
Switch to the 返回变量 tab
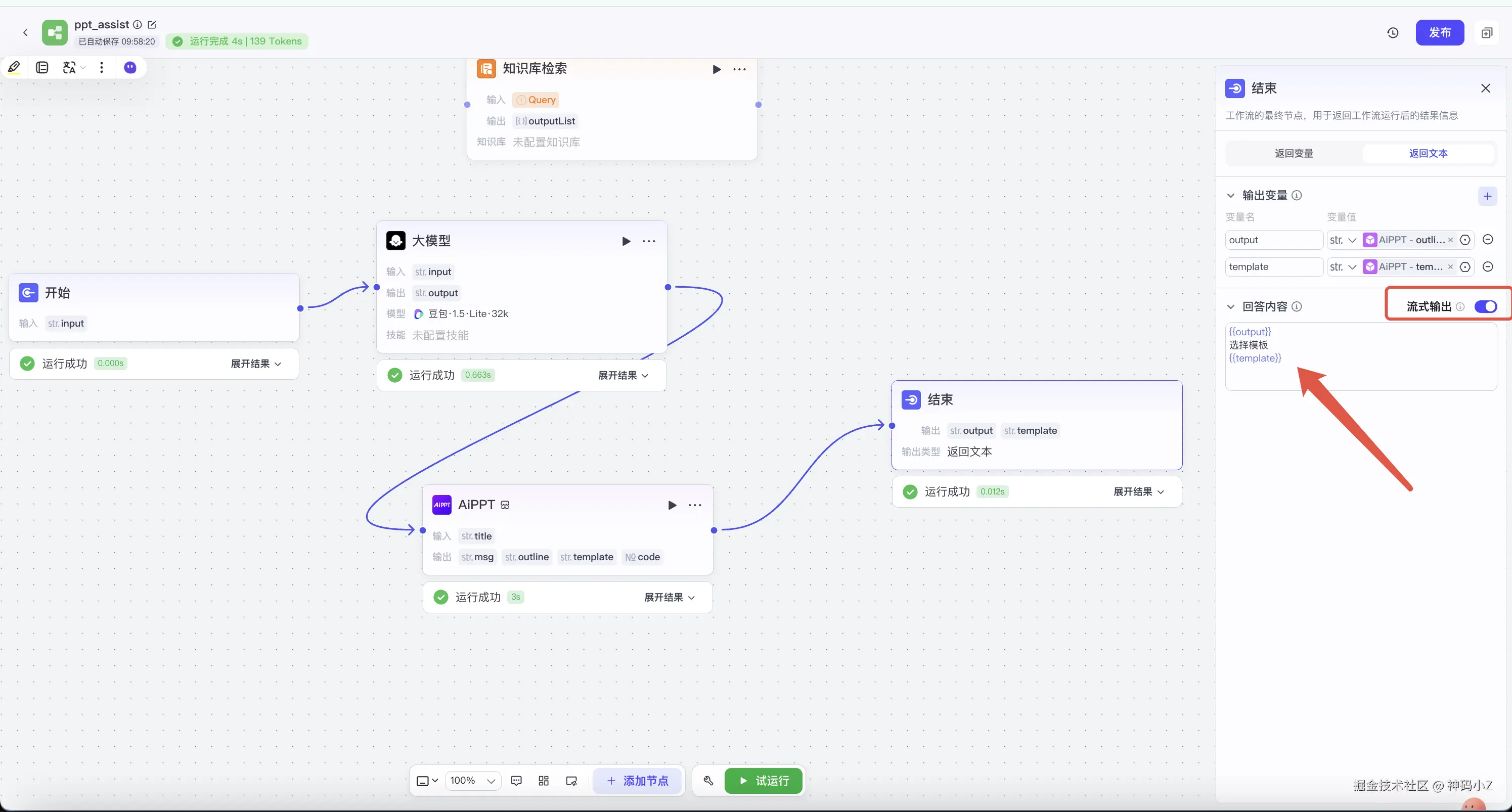[x=1294, y=153]
